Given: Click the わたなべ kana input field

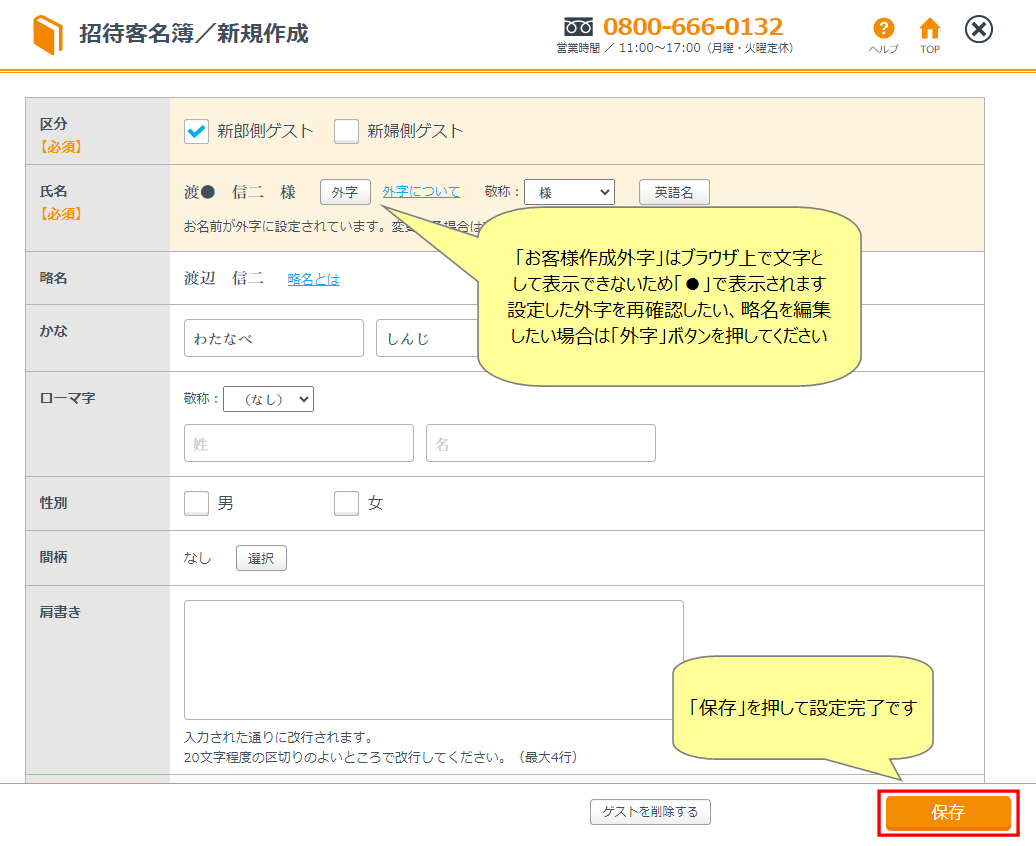Looking at the screenshot, I should tap(273, 339).
